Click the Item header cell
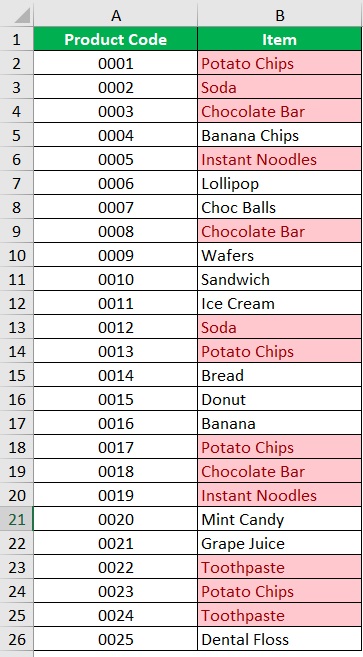Screen dimensions: 363x657 (279, 39)
